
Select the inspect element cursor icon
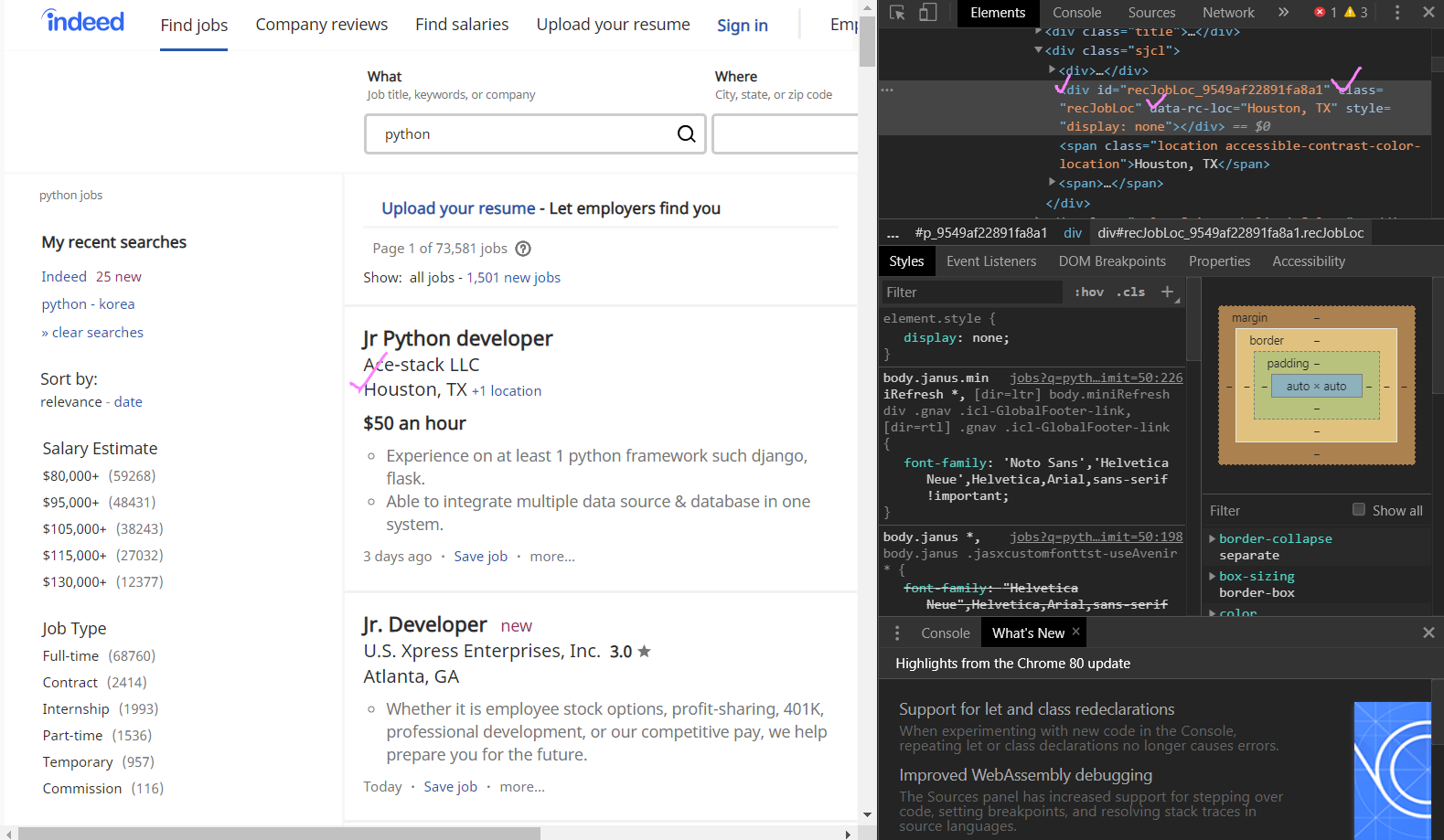(897, 12)
